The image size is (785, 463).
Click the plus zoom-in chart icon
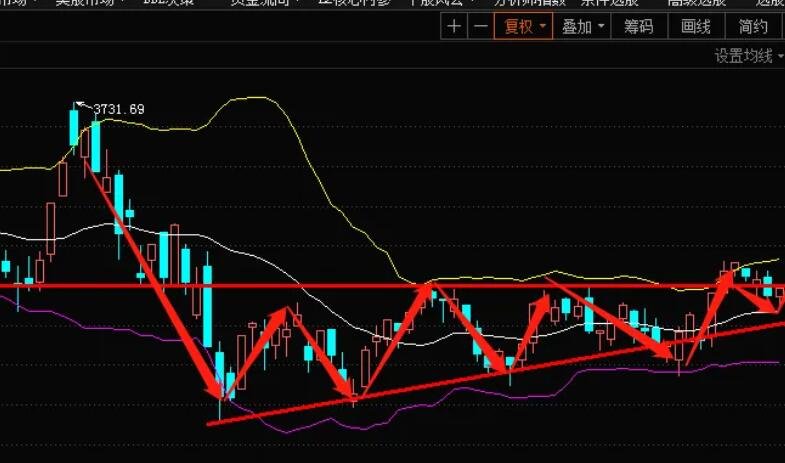click(x=454, y=26)
